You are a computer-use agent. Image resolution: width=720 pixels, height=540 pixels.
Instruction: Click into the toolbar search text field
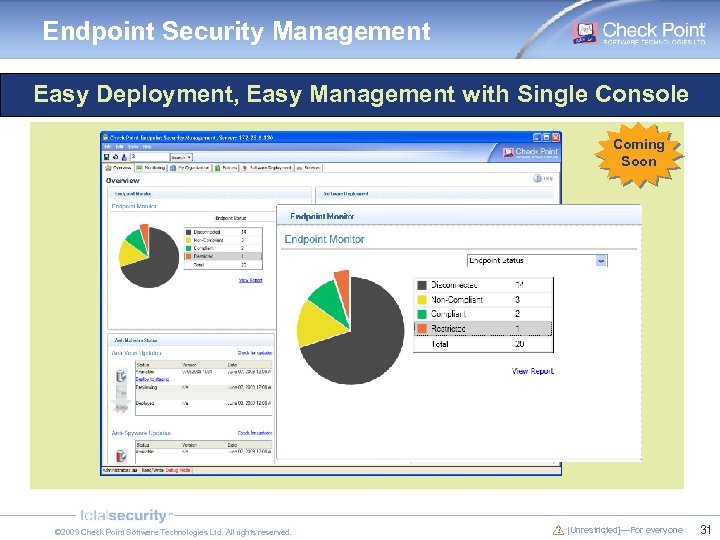150,157
